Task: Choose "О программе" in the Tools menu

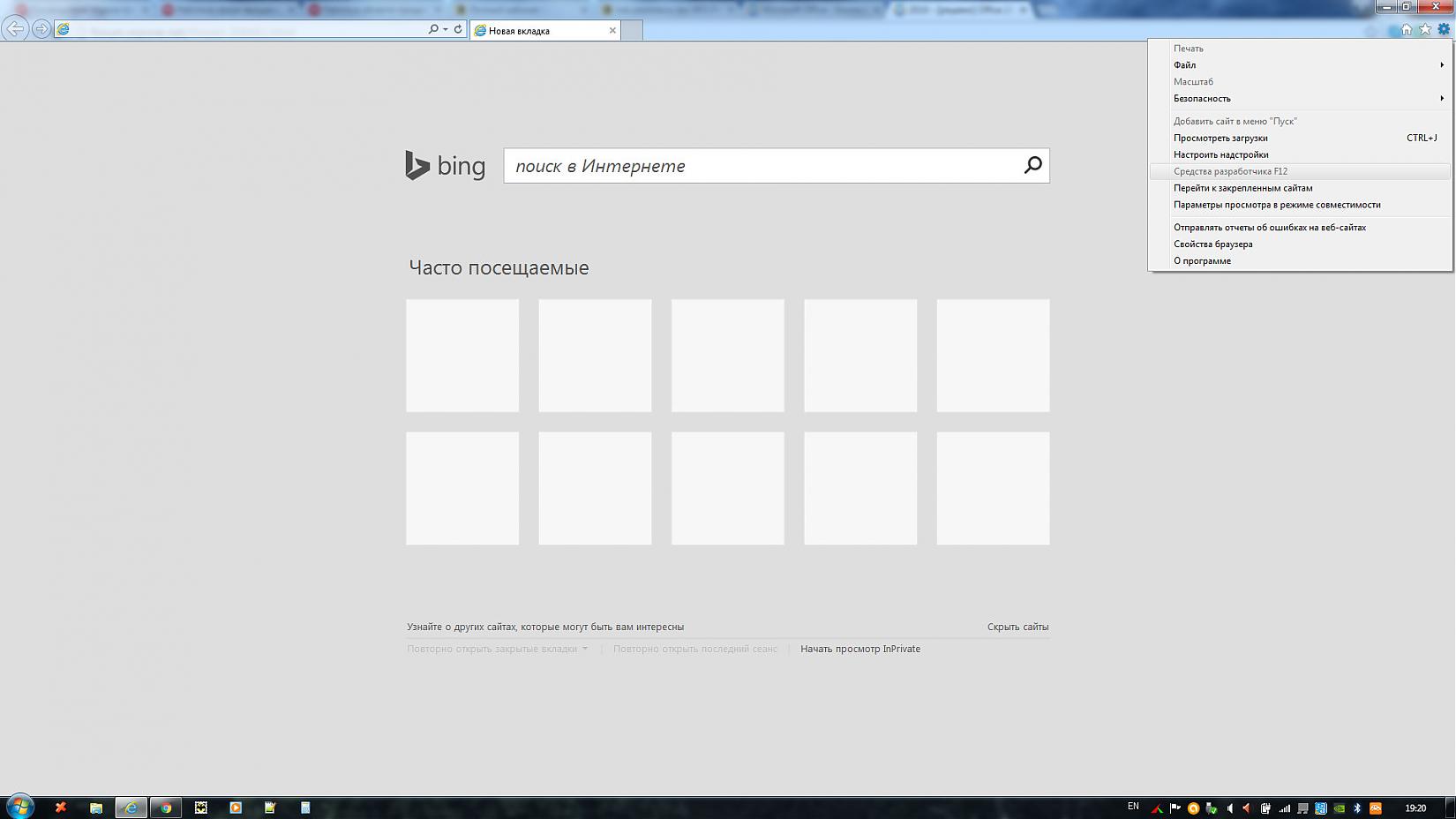Action: pos(1301,261)
